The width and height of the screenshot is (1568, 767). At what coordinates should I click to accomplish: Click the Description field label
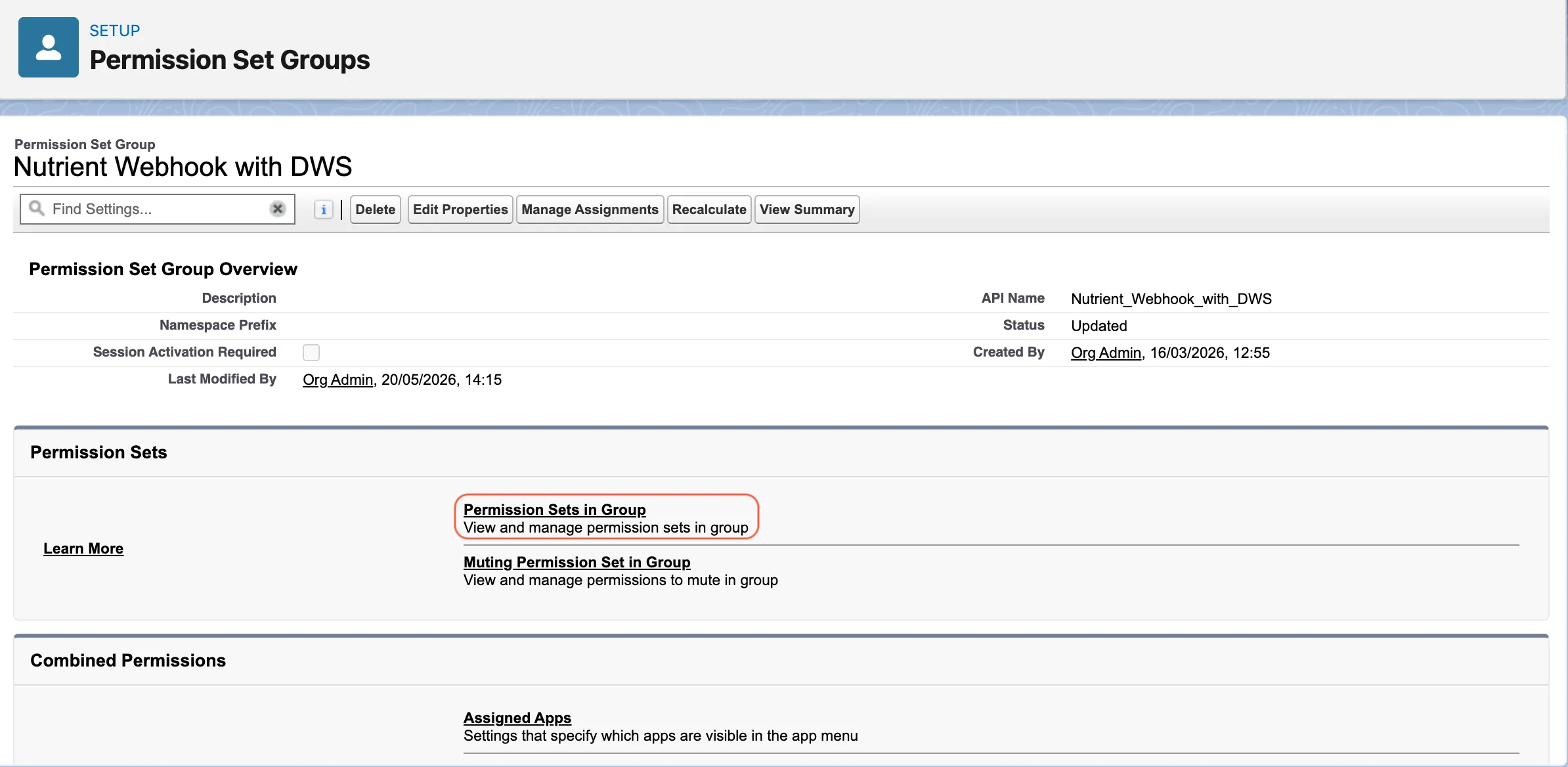pos(239,298)
